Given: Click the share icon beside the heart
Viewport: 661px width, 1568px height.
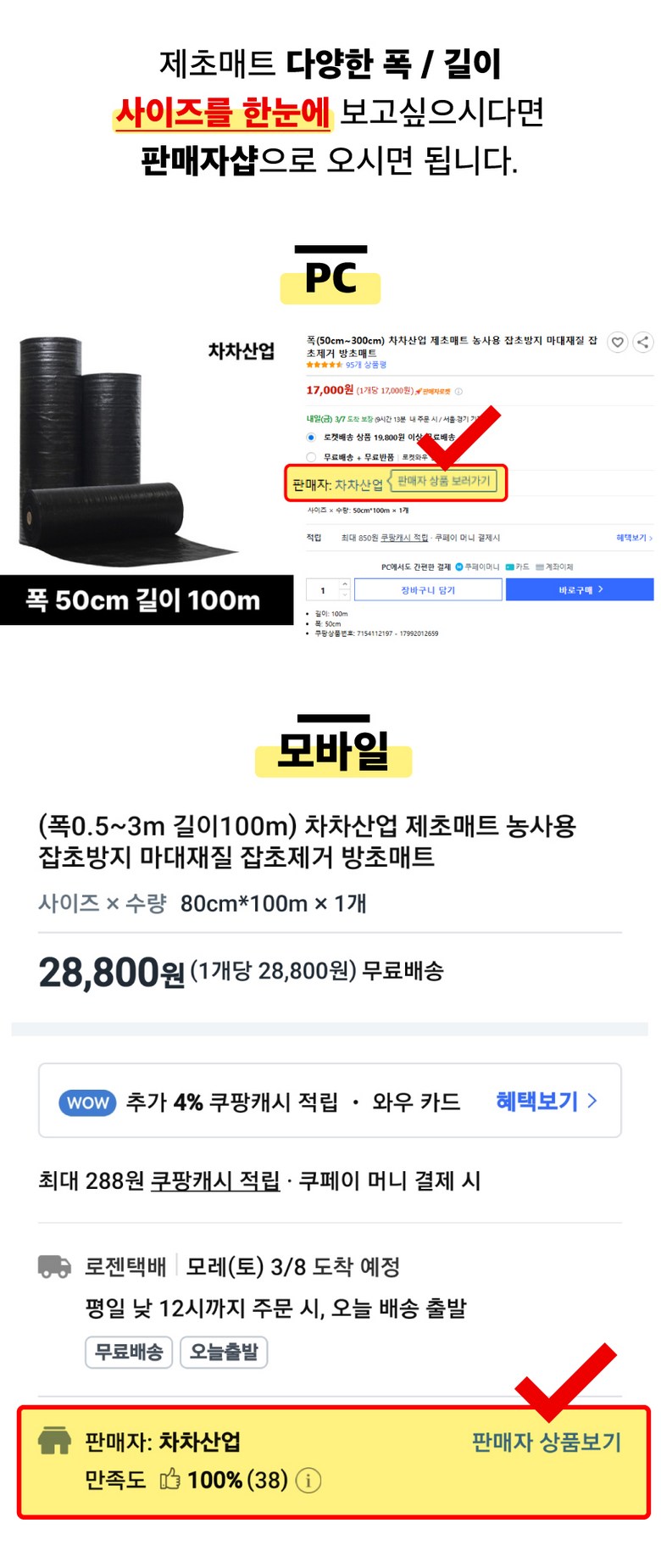Looking at the screenshot, I should point(643,342).
